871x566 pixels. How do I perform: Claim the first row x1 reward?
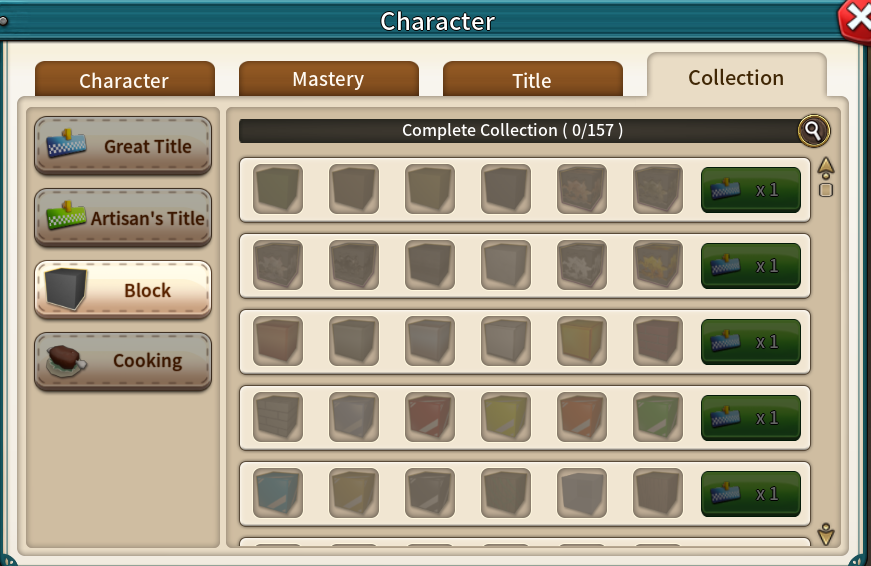[x=750, y=190]
